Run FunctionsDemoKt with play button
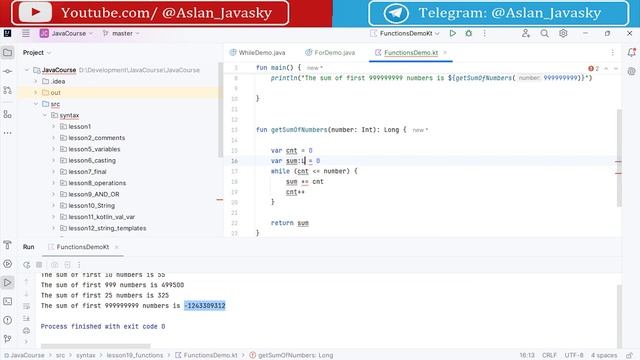This screenshot has height=360, width=640. (x=453, y=33)
